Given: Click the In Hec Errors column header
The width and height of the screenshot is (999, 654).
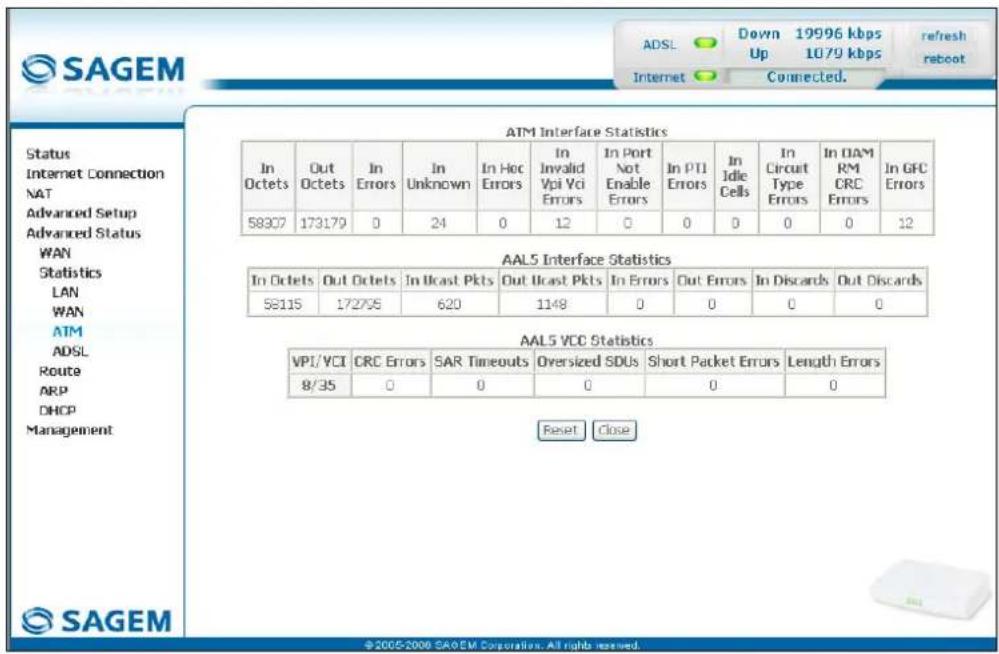Looking at the screenshot, I should pyautogui.click(x=503, y=176).
